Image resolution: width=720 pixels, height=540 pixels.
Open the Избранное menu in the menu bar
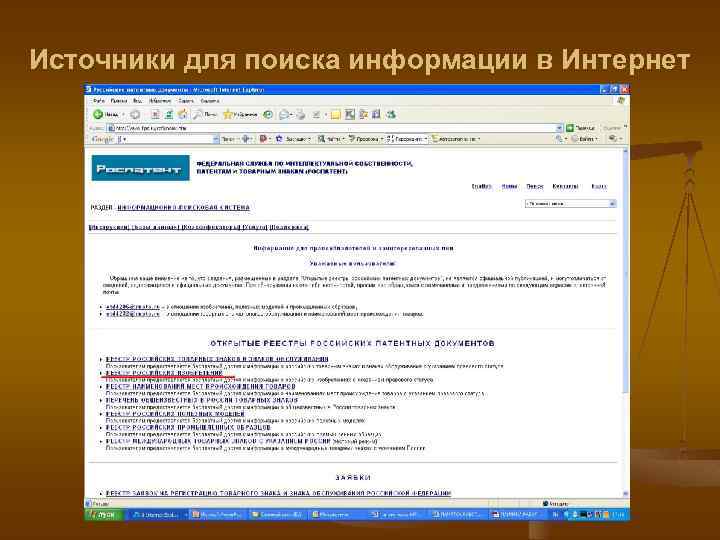pyautogui.click(x=160, y=101)
